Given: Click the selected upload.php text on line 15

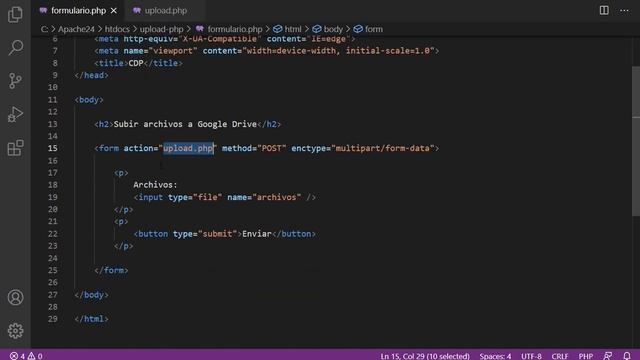Looking at the screenshot, I should tap(188, 148).
